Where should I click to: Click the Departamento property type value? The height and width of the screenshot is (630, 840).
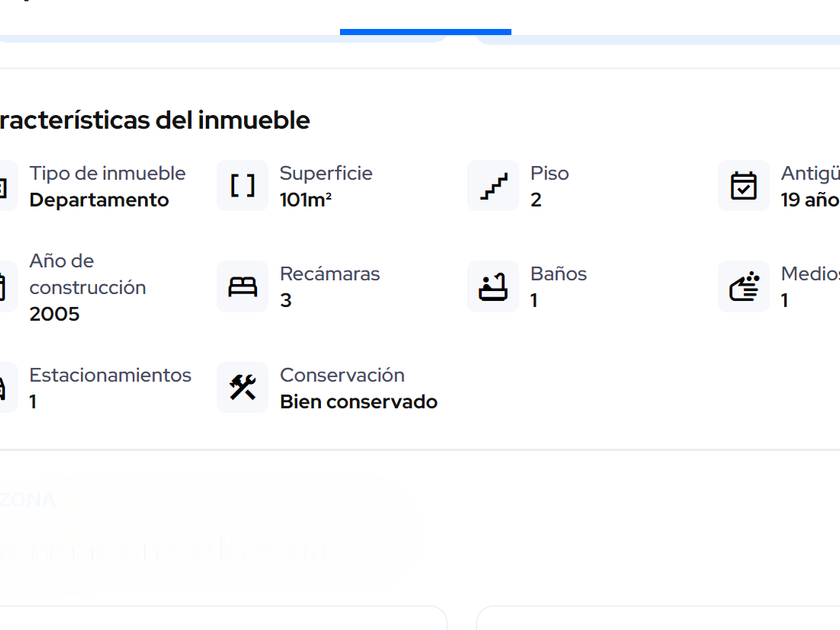99,200
